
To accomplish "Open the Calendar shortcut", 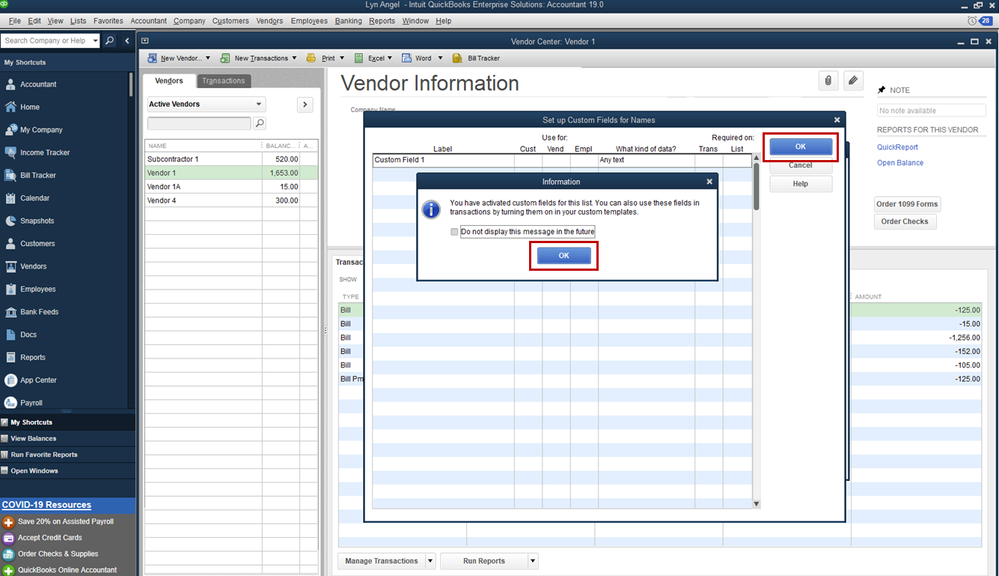I will tap(34, 198).
